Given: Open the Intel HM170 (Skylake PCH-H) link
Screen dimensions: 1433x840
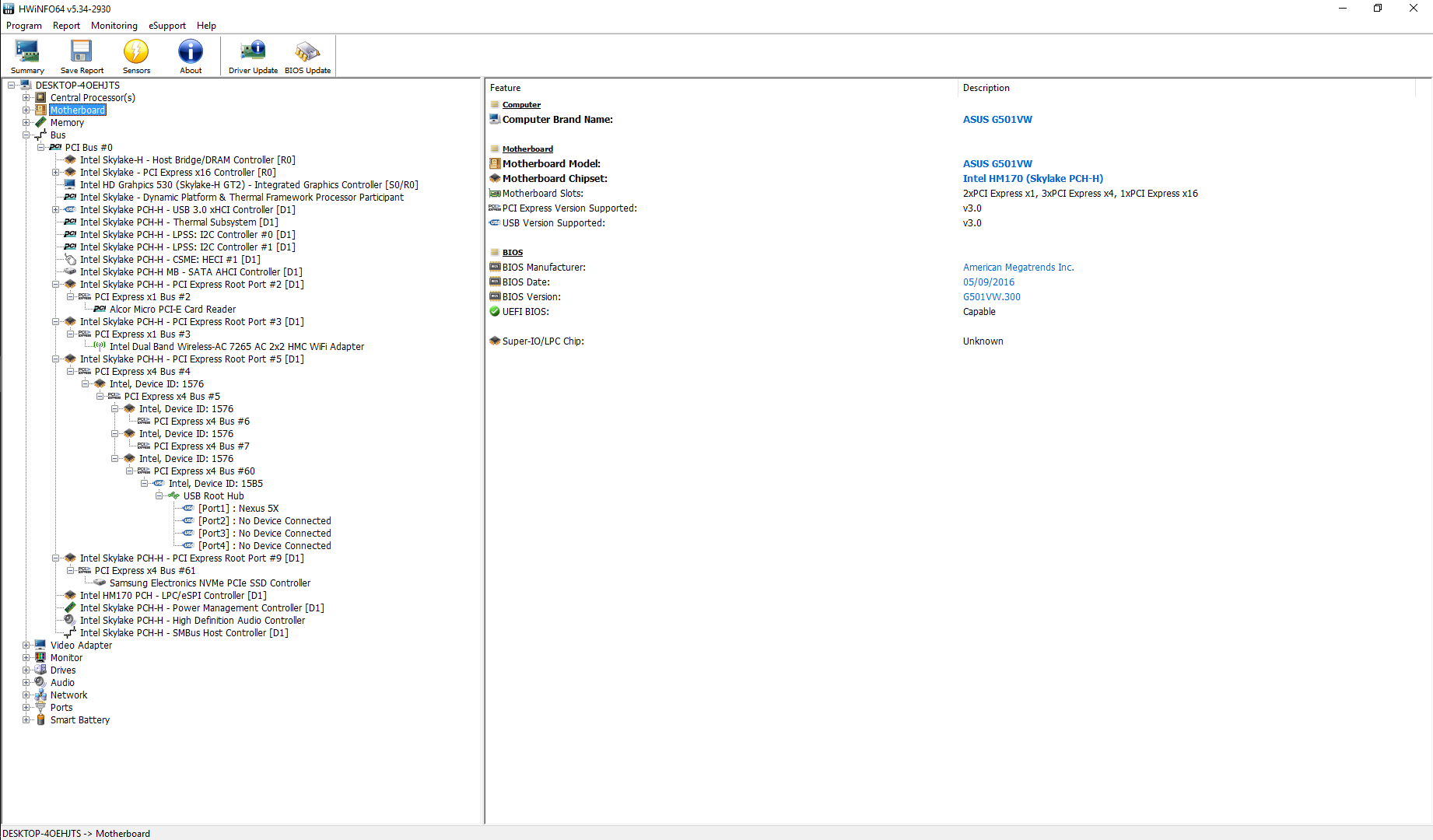Looking at the screenshot, I should pos(1033,178).
